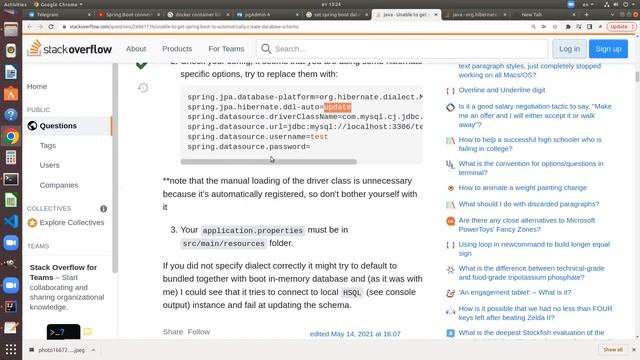Open Ubuntu Software from the dock

(11, 94)
